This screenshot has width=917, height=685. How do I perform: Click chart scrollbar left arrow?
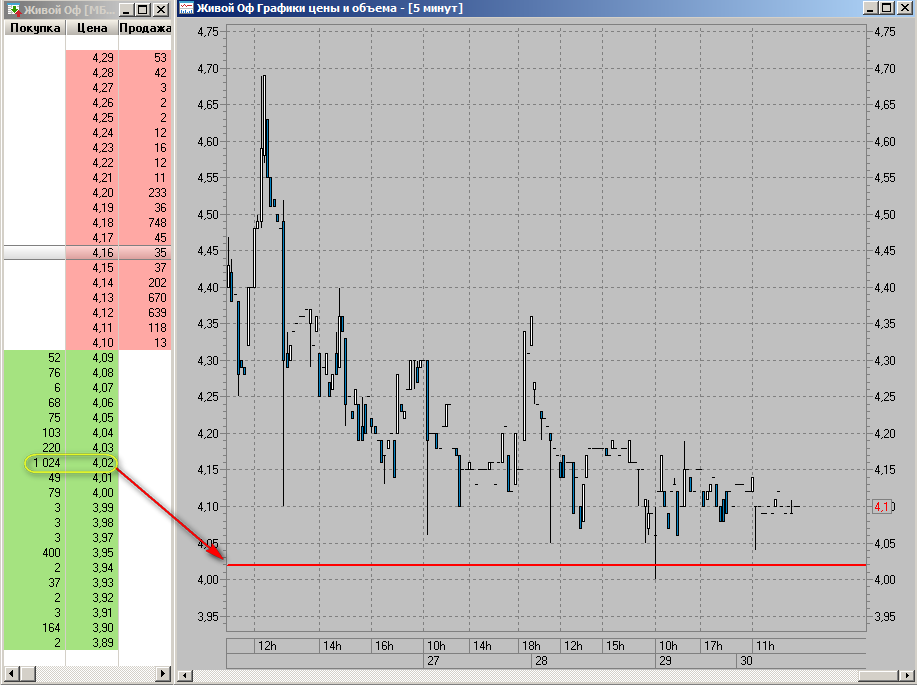pyautogui.click(x=185, y=676)
